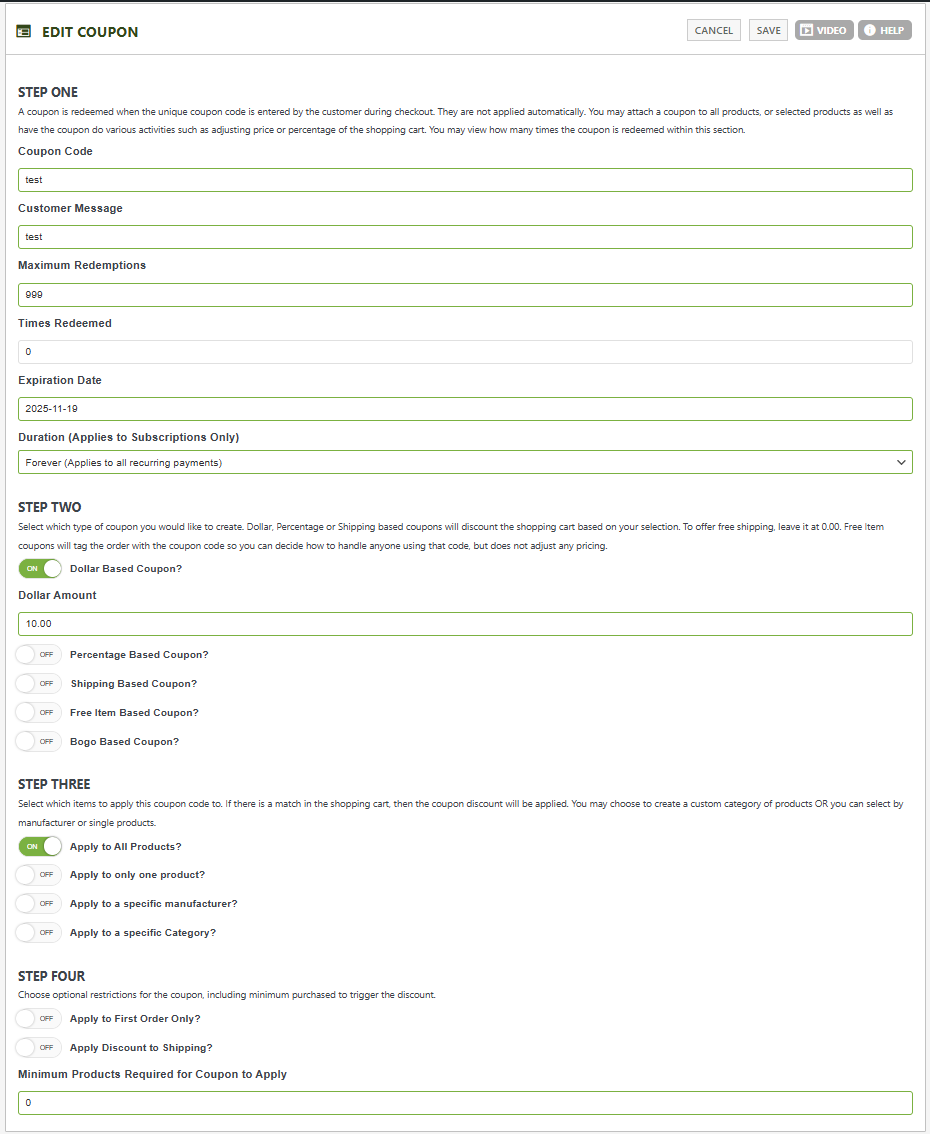Enable Shipping Based Coupon toggle
This screenshot has height=1134, width=930.
40,684
